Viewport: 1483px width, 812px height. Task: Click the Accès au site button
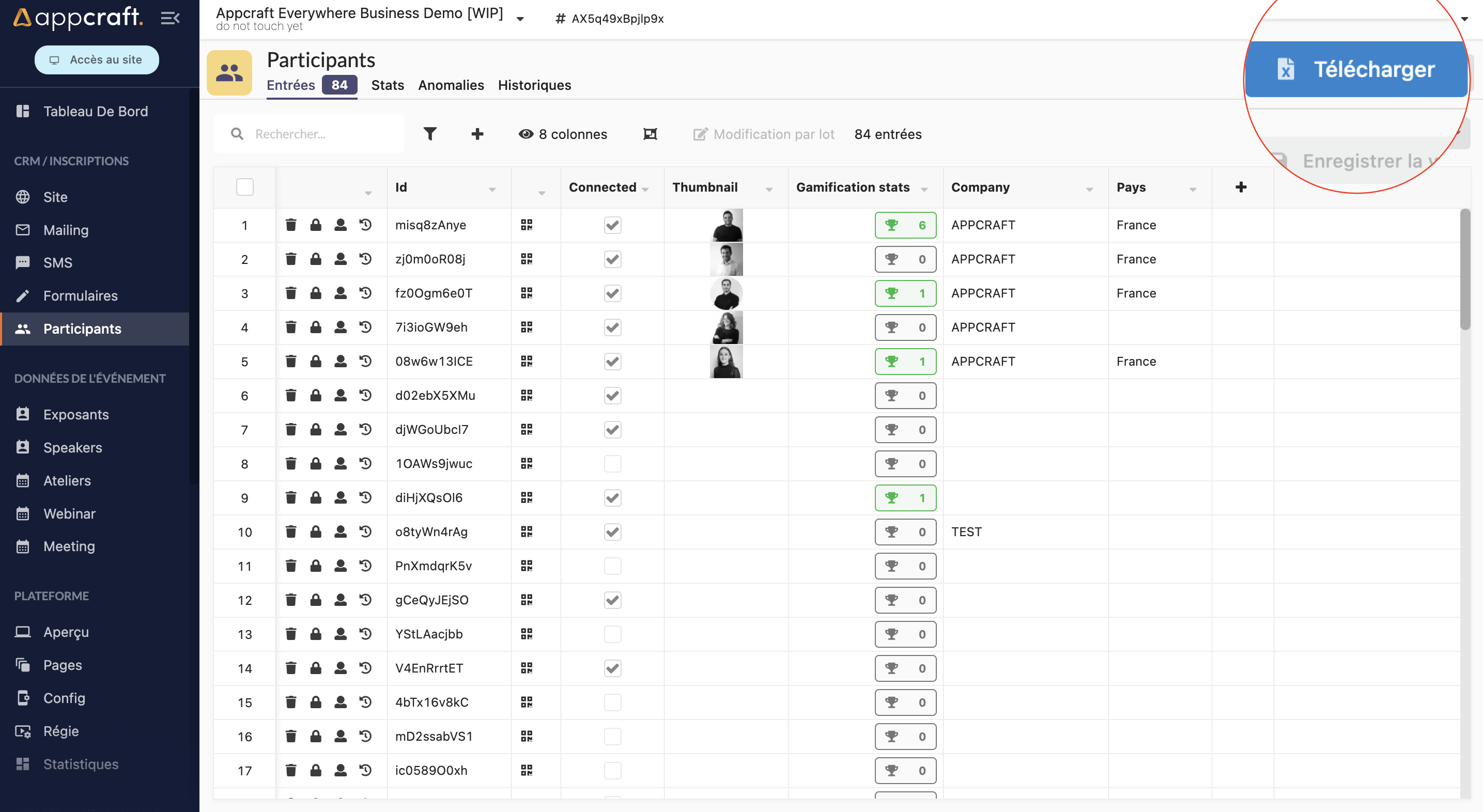[x=97, y=59]
